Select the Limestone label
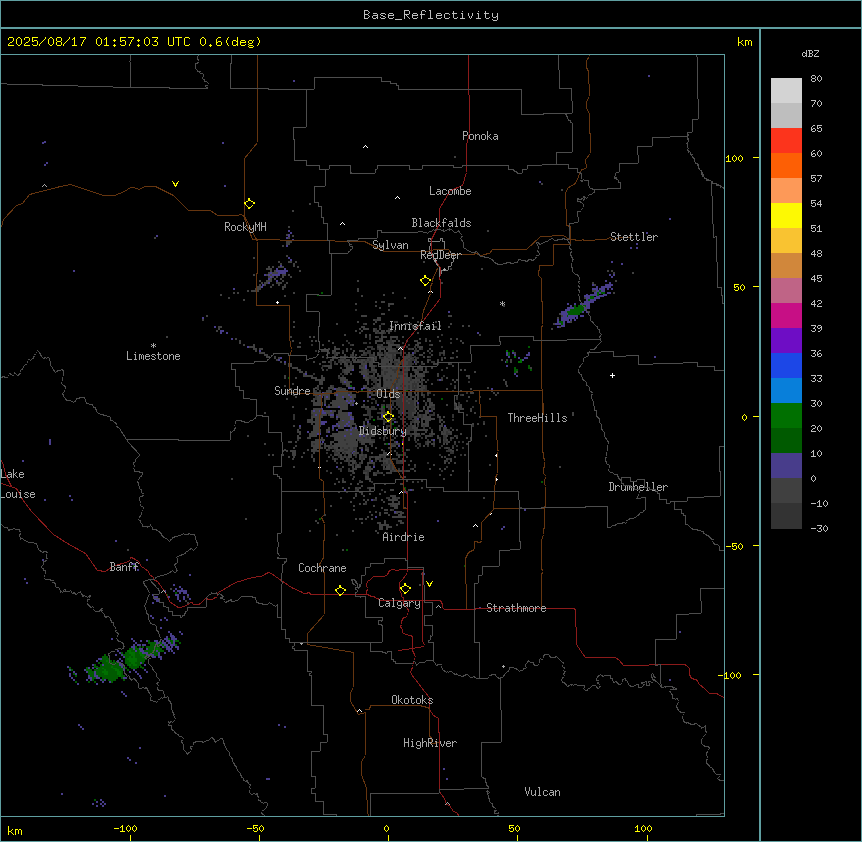This screenshot has height=842, width=862. coord(153,356)
